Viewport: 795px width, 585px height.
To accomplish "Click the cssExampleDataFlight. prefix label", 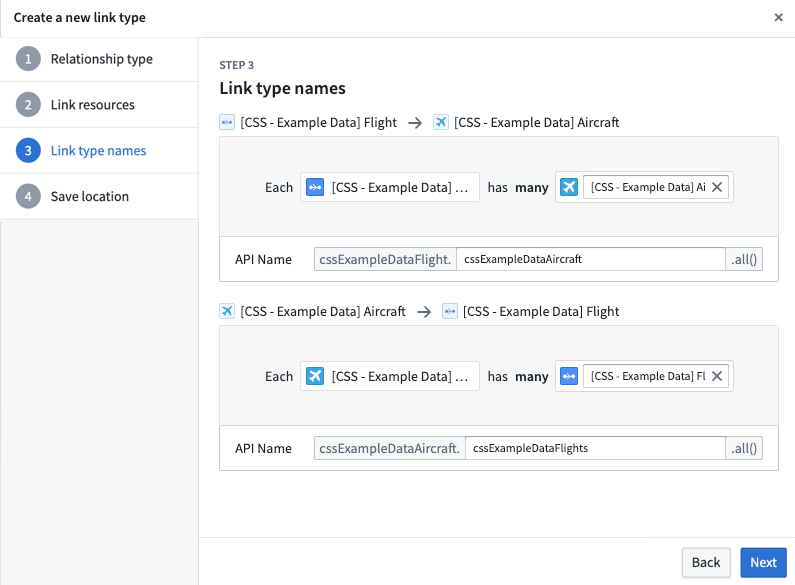I will [x=385, y=259].
